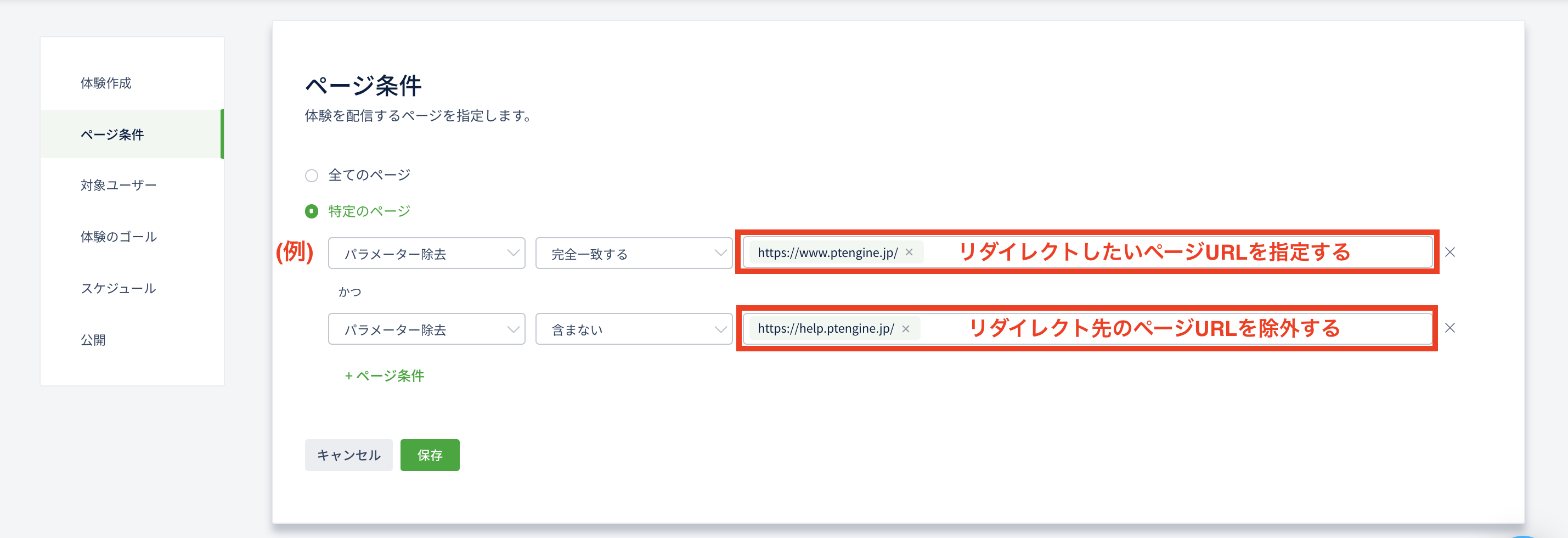
Task: Open the 完全一致する match type dropdown
Action: (x=634, y=254)
